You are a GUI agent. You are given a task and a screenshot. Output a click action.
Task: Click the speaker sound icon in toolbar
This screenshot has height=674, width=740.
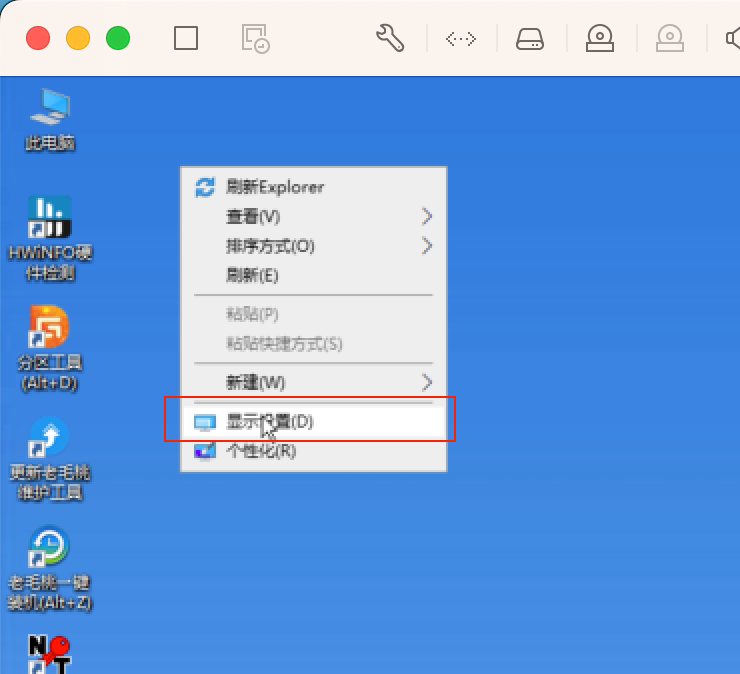tap(733, 38)
